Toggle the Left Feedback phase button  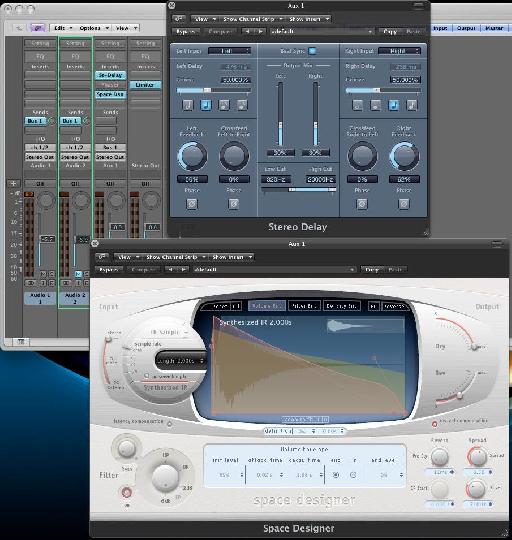click(192, 204)
